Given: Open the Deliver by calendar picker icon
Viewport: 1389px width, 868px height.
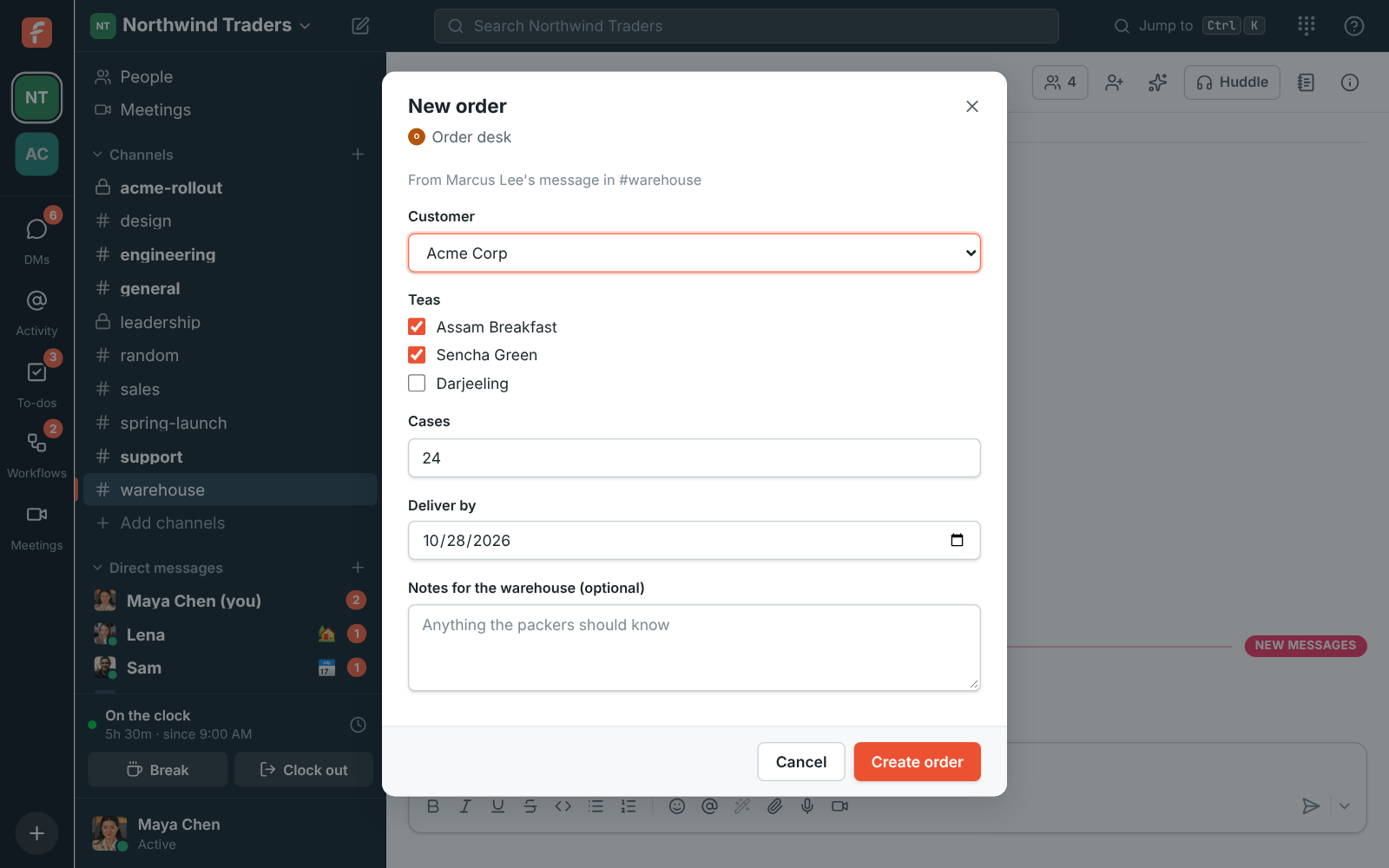Looking at the screenshot, I should coord(957,540).
